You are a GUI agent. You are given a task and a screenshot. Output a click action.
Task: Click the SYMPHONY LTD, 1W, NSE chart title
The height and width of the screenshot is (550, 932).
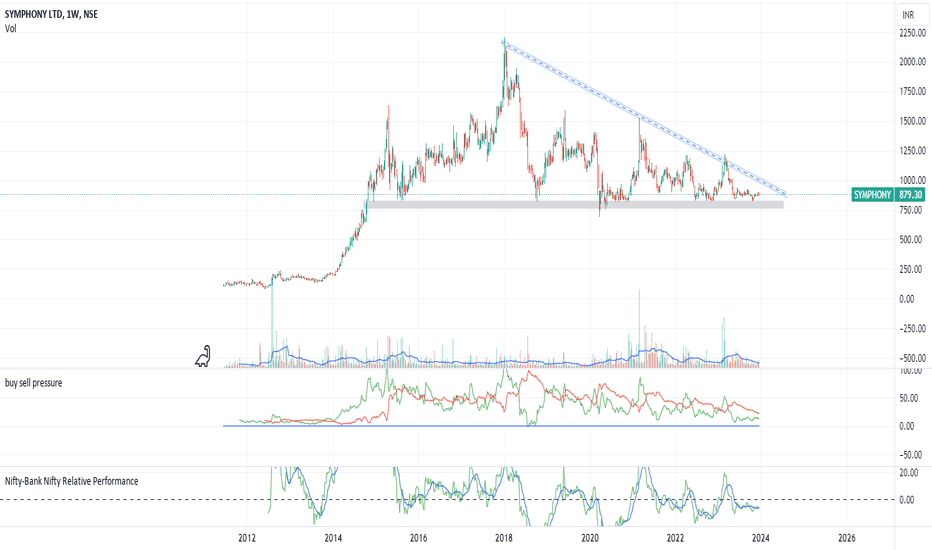click(x=51, y=14)
